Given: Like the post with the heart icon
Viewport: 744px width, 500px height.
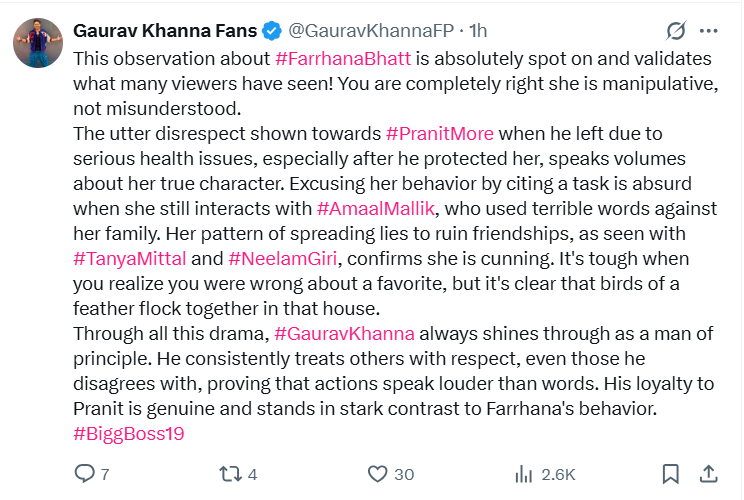Looking at the screenshot, I should (377, 473).
